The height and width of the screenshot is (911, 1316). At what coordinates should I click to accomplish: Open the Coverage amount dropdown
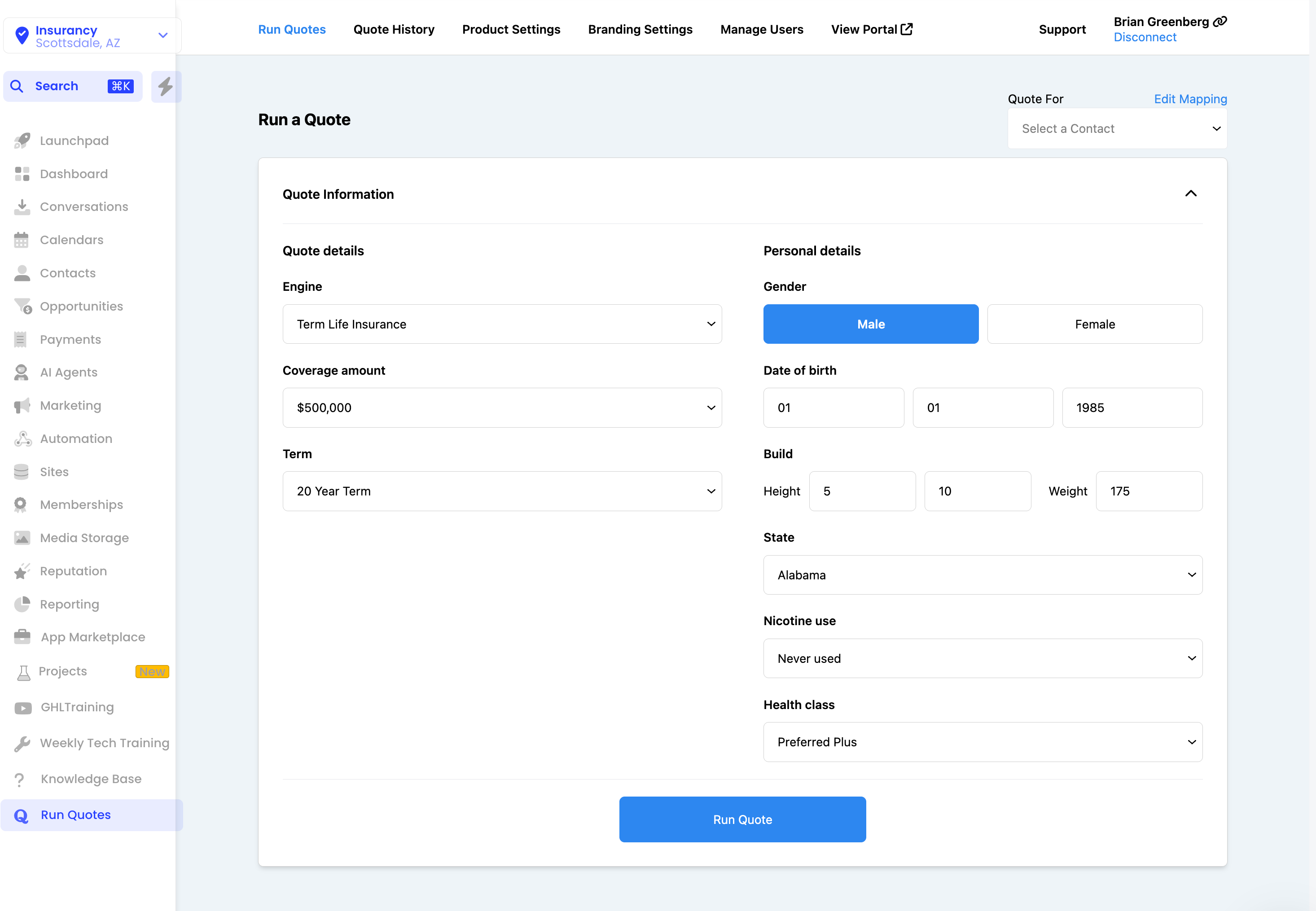point(502,407)
